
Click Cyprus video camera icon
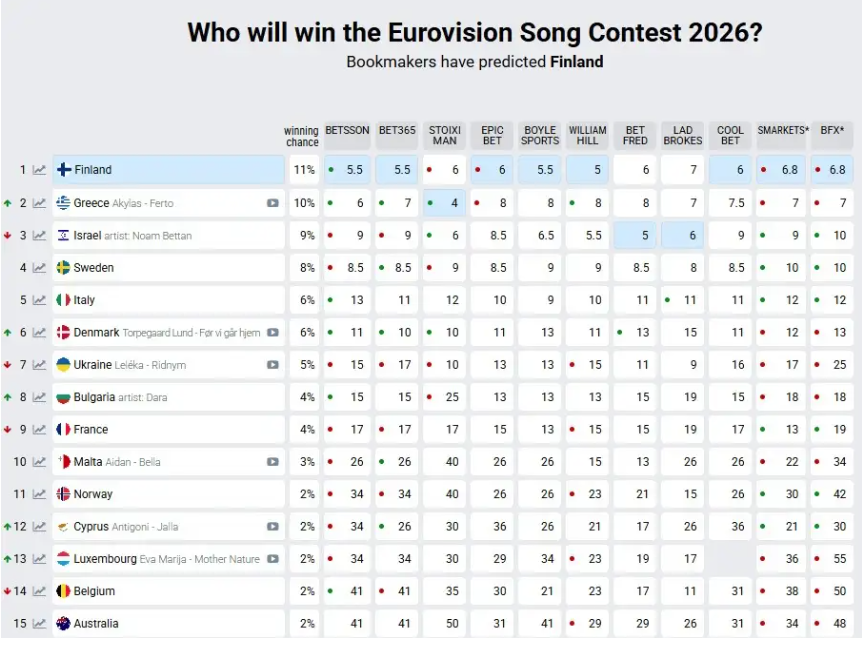[x=273, y=527]
